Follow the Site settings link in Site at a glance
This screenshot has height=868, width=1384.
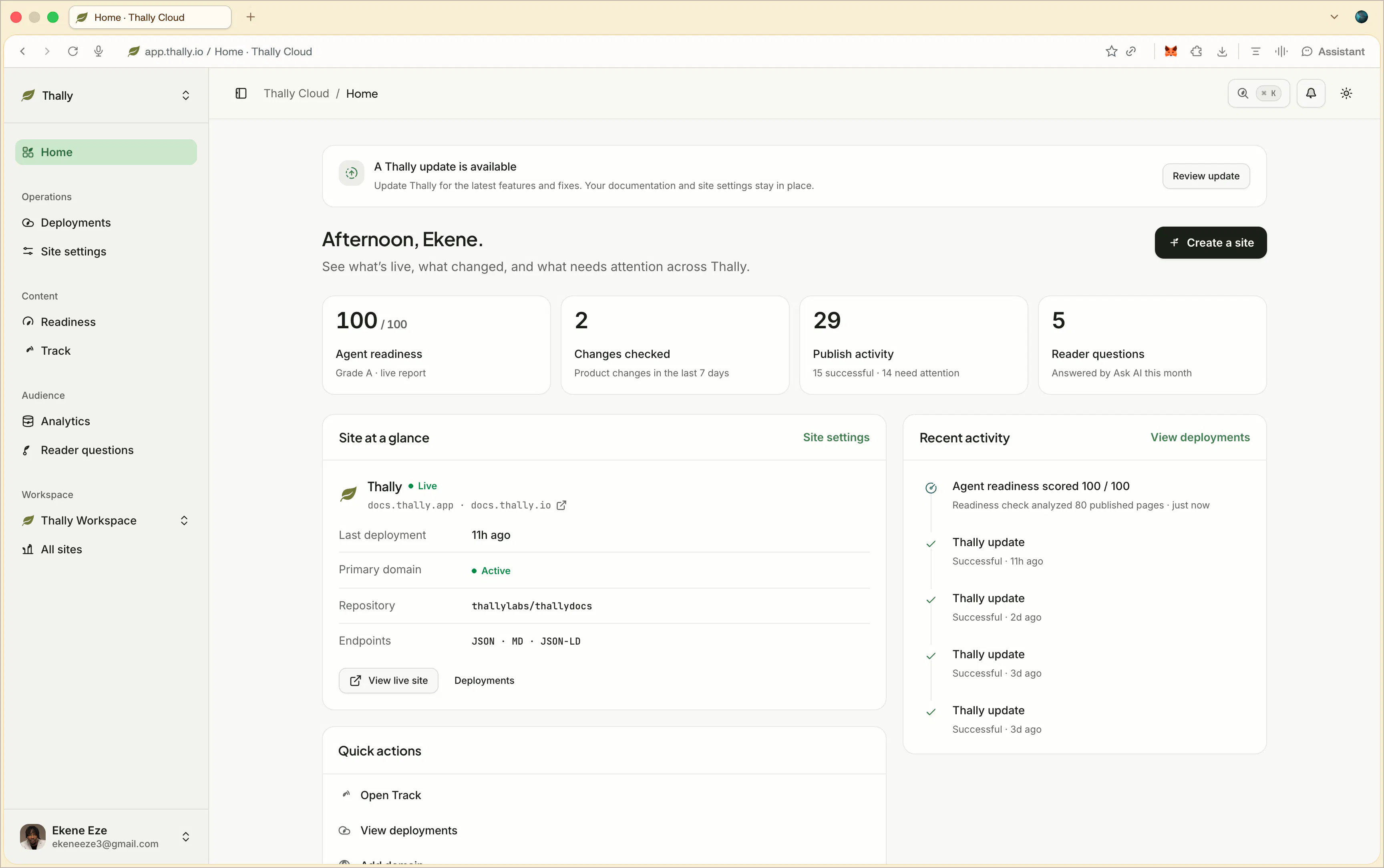tap(836, 438)
